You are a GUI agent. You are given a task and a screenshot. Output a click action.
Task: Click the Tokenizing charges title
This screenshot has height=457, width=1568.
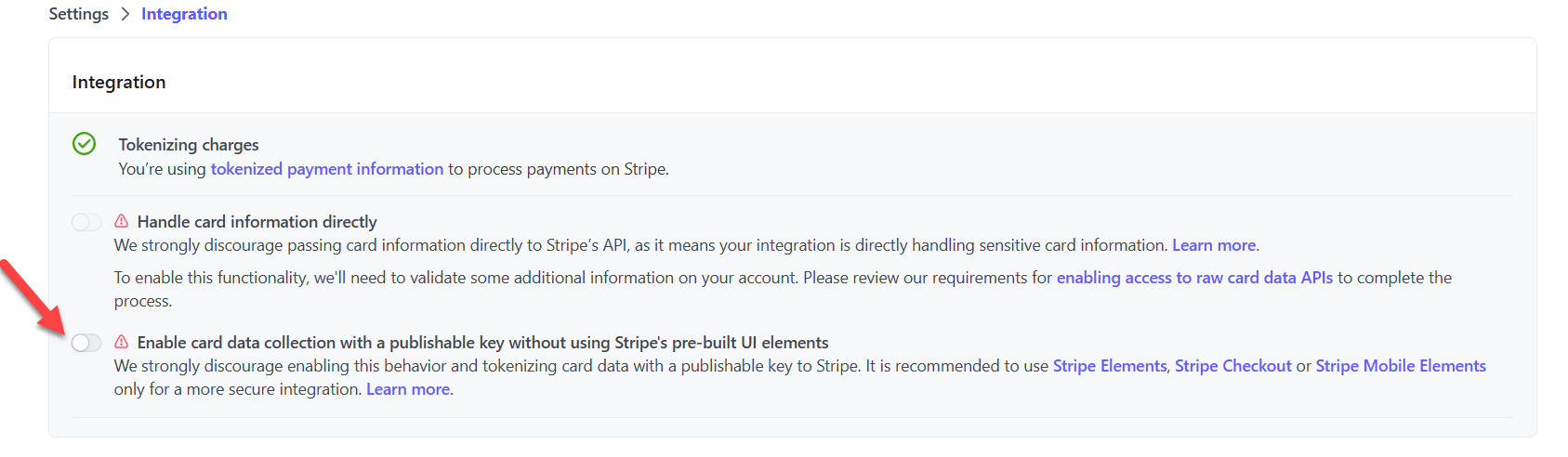click(x=189, y=145)
